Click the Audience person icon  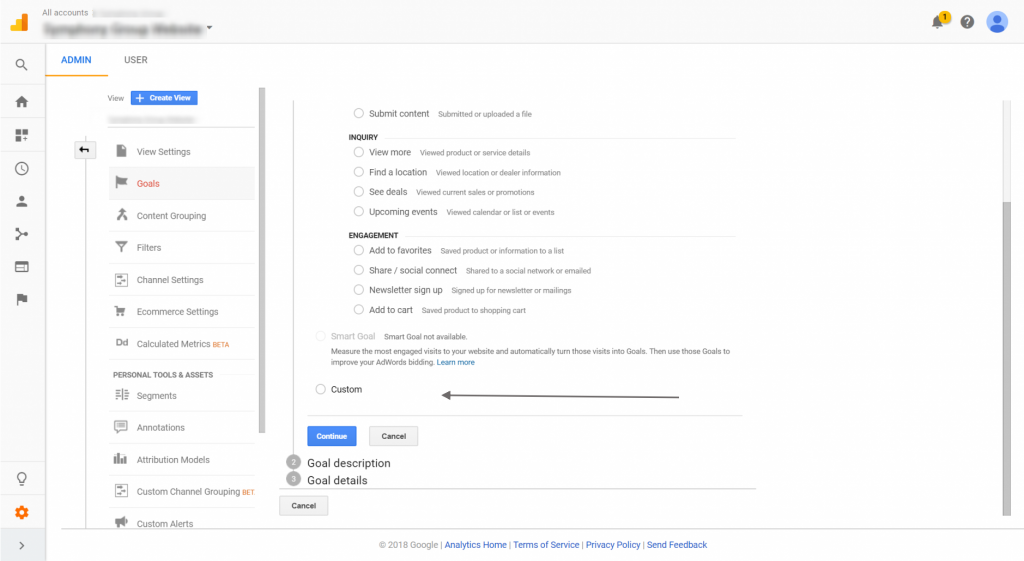(22, 201)
